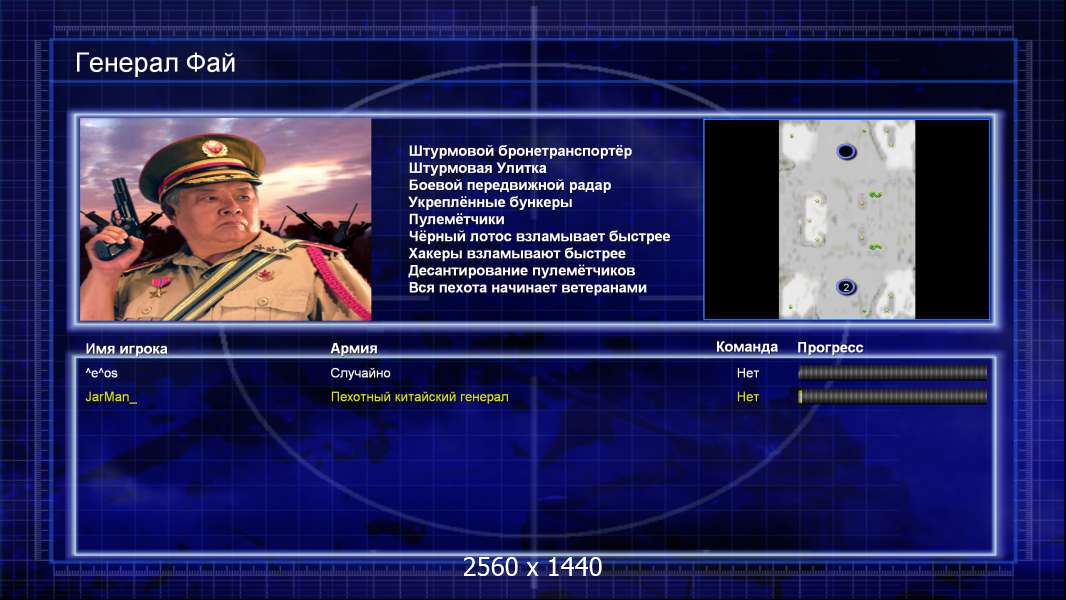Click the "Армия" column header
The image size is (1066, 600).
click(354, 348)
